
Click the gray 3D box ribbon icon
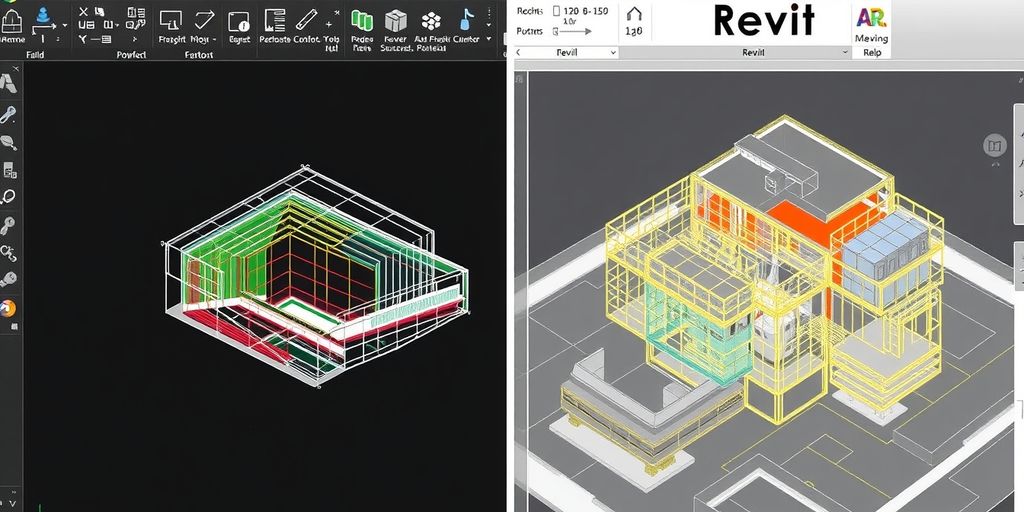[x=395, y=21]
